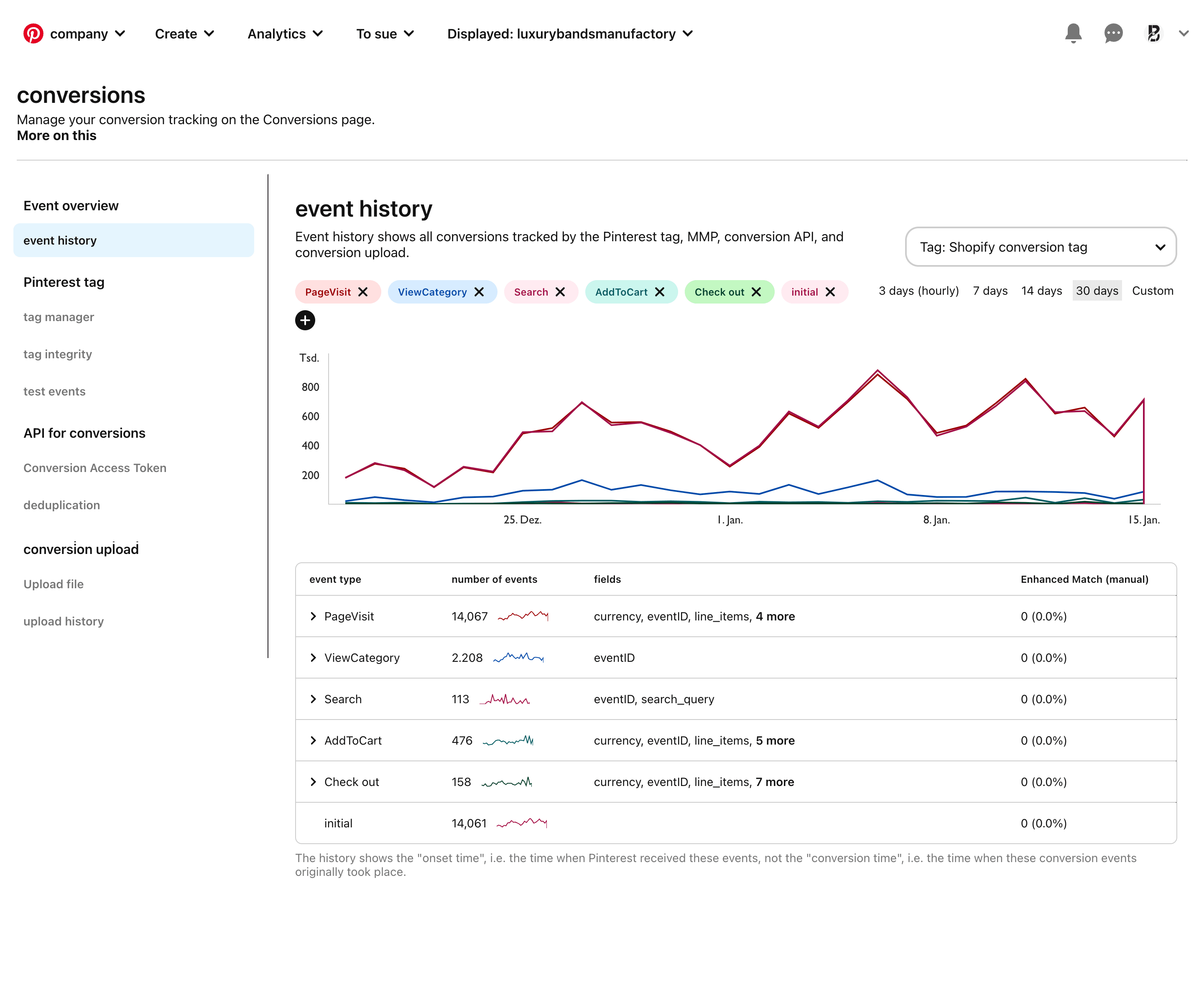
Task: Click the 2.208 ViewCategory event count
Action: [x=467, y=658]
